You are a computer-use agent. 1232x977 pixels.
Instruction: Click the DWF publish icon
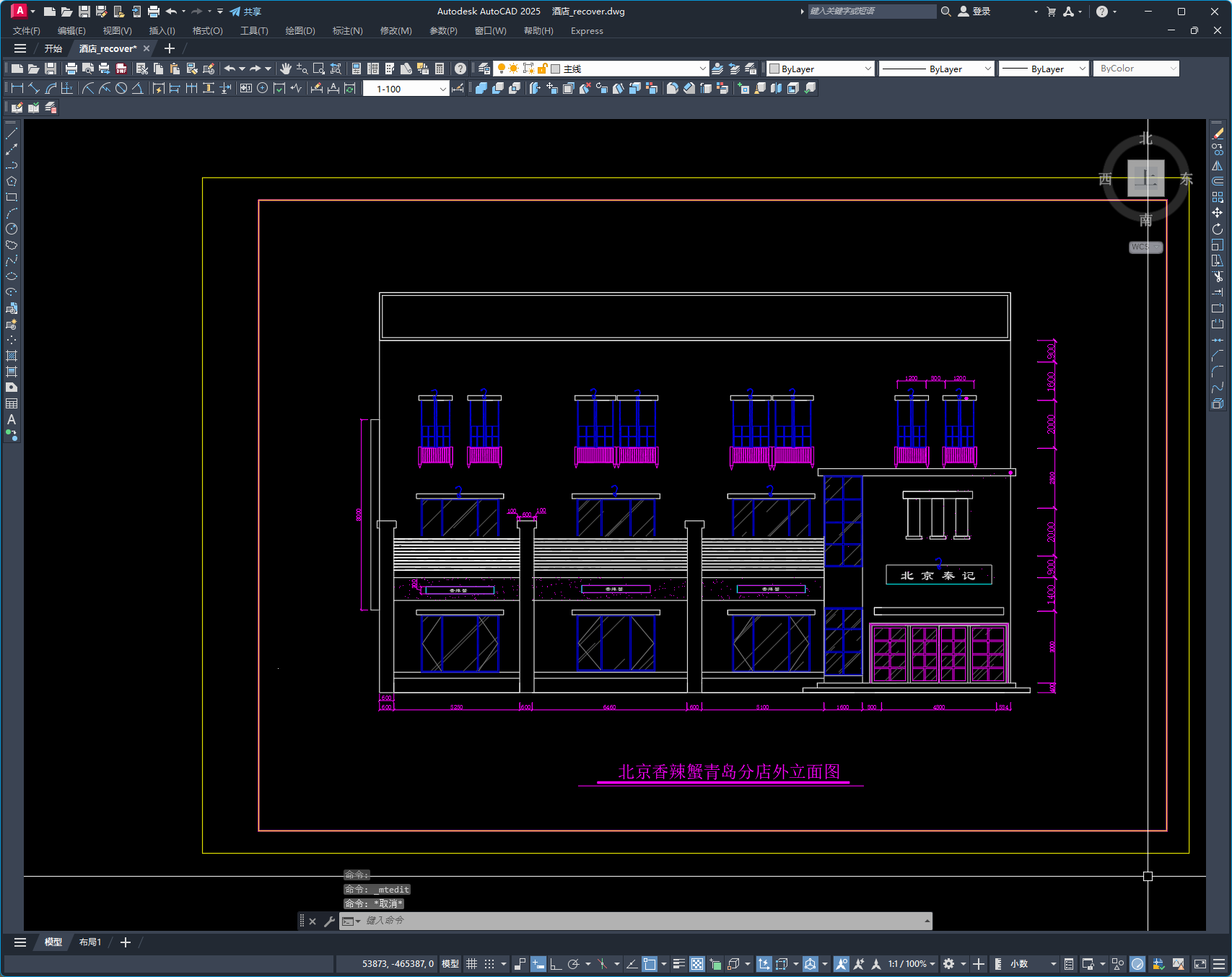121,69
